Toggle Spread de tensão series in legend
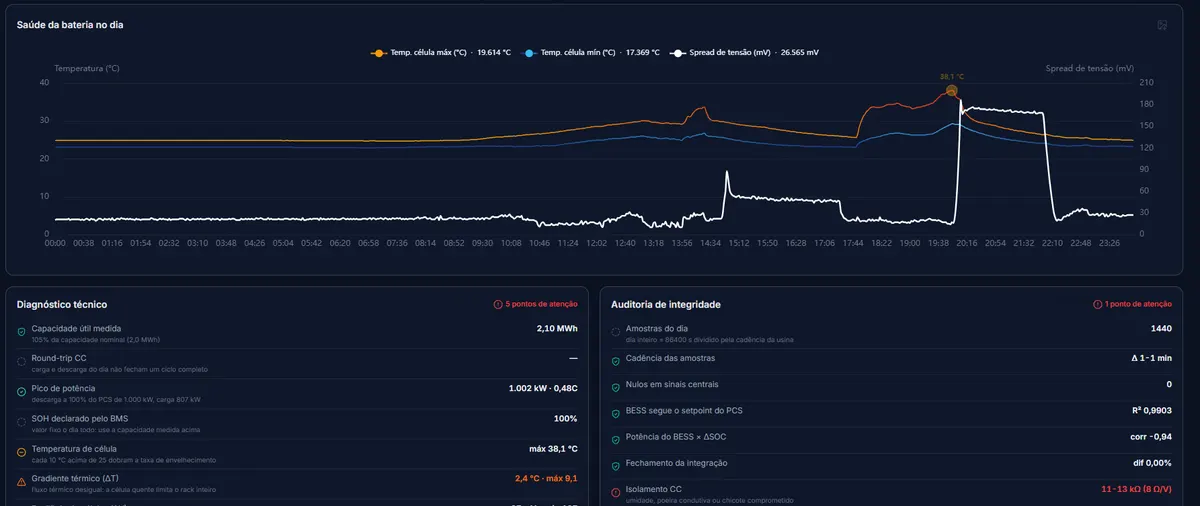Screen dimensions: 1200x506 point(746,52)
